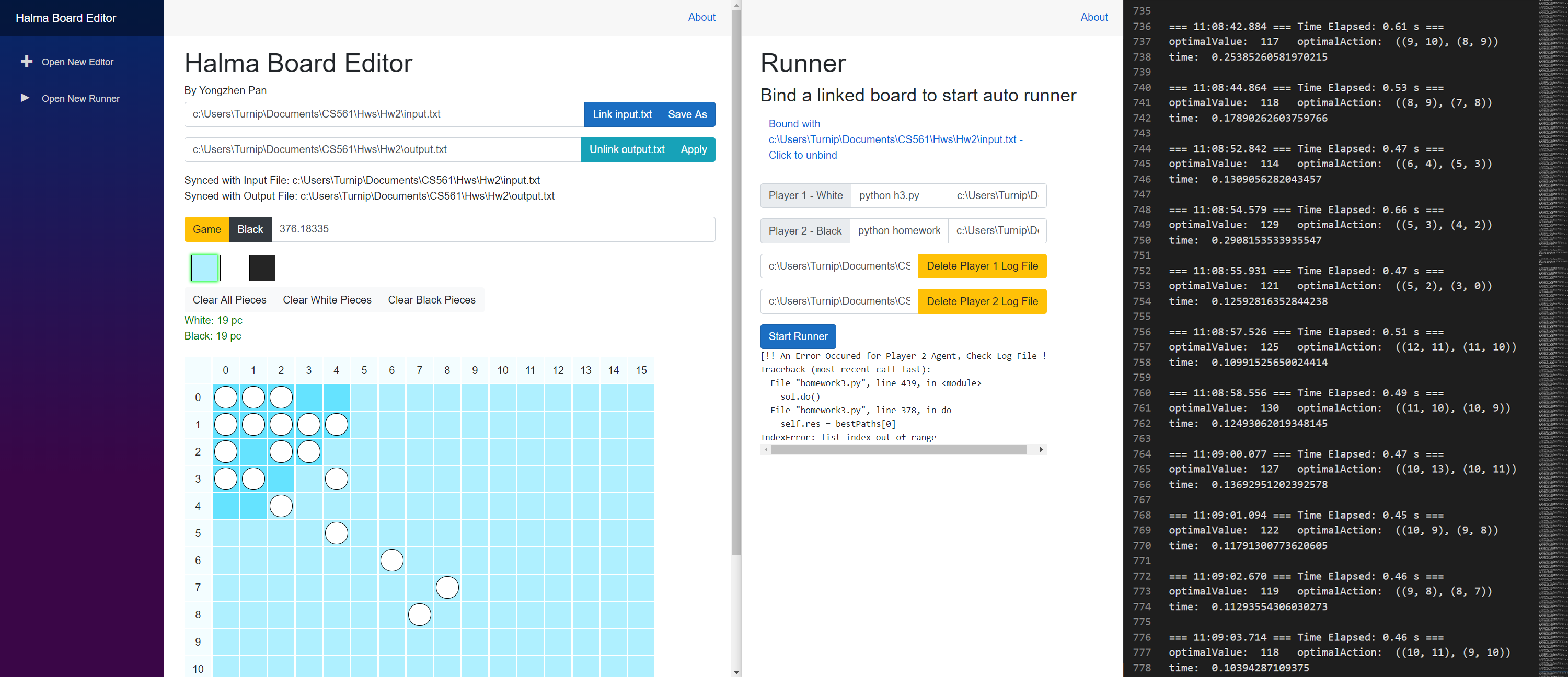The width and height of the screenshot is (1568, 677).
Task: Open About link in editor pane
Action: (x=701, y=17)
